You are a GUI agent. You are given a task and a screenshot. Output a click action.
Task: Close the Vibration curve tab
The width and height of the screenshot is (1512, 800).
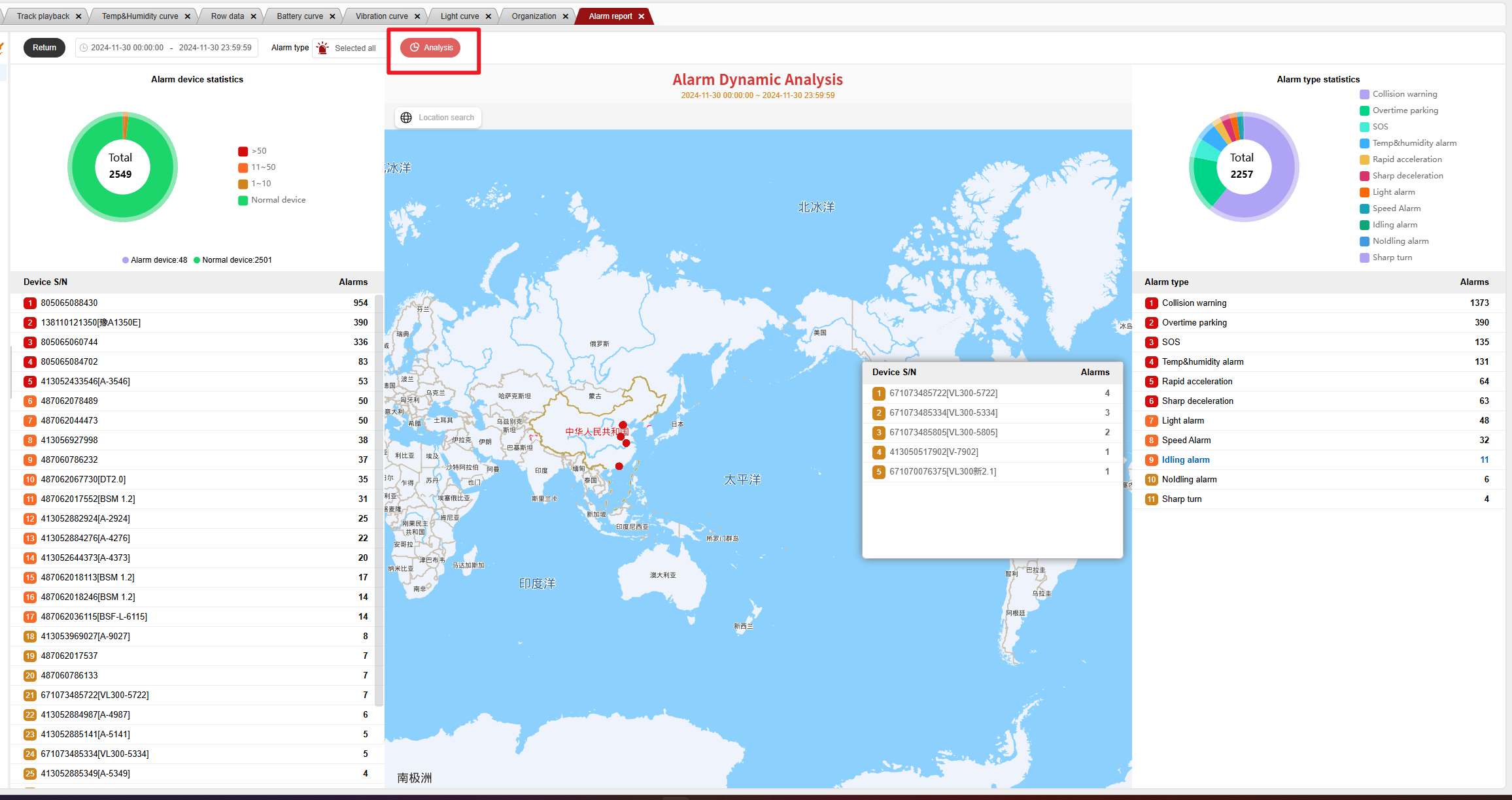417,16
